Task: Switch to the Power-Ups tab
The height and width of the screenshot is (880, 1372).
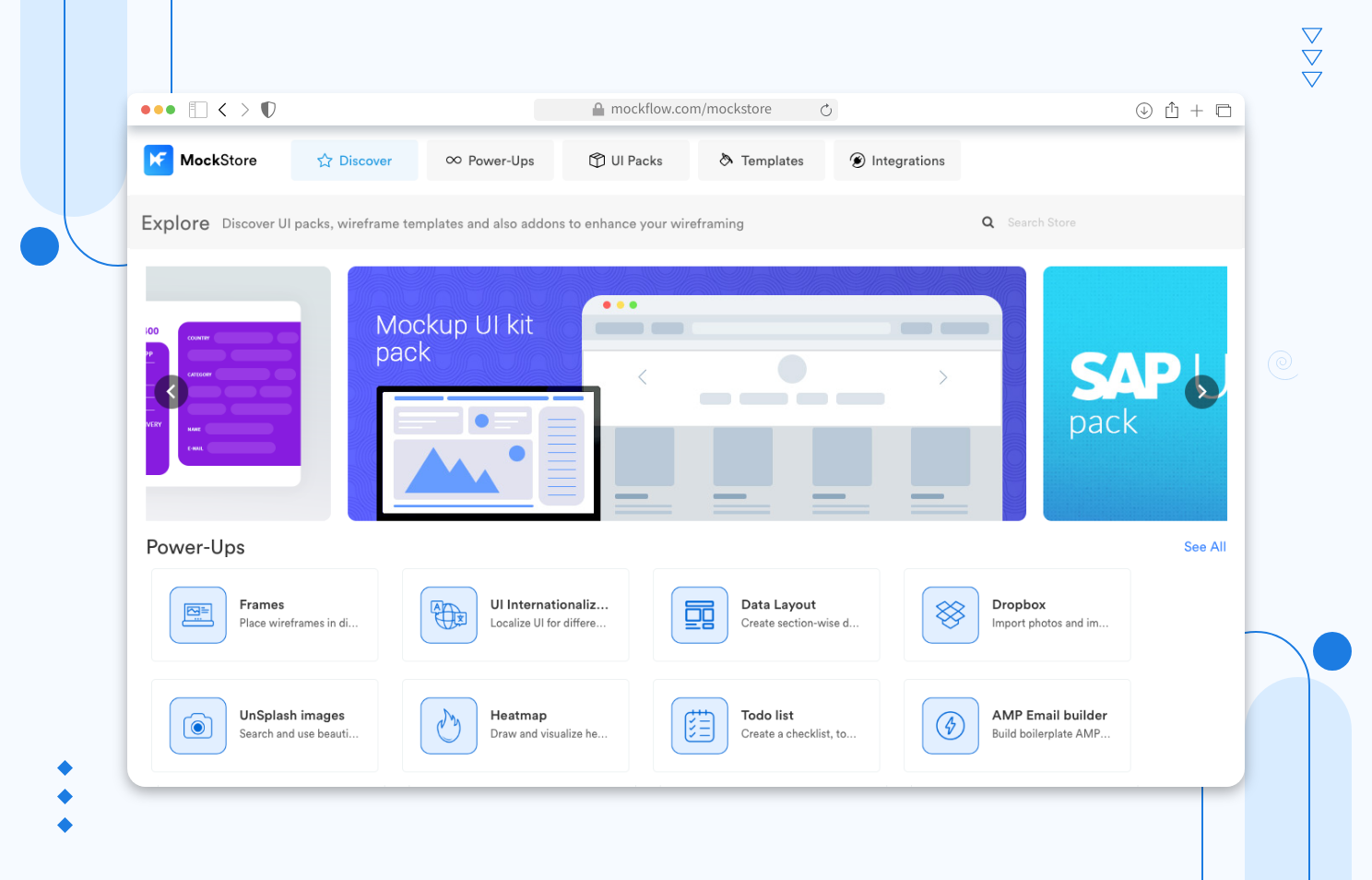Action: (x=490, y=161)
